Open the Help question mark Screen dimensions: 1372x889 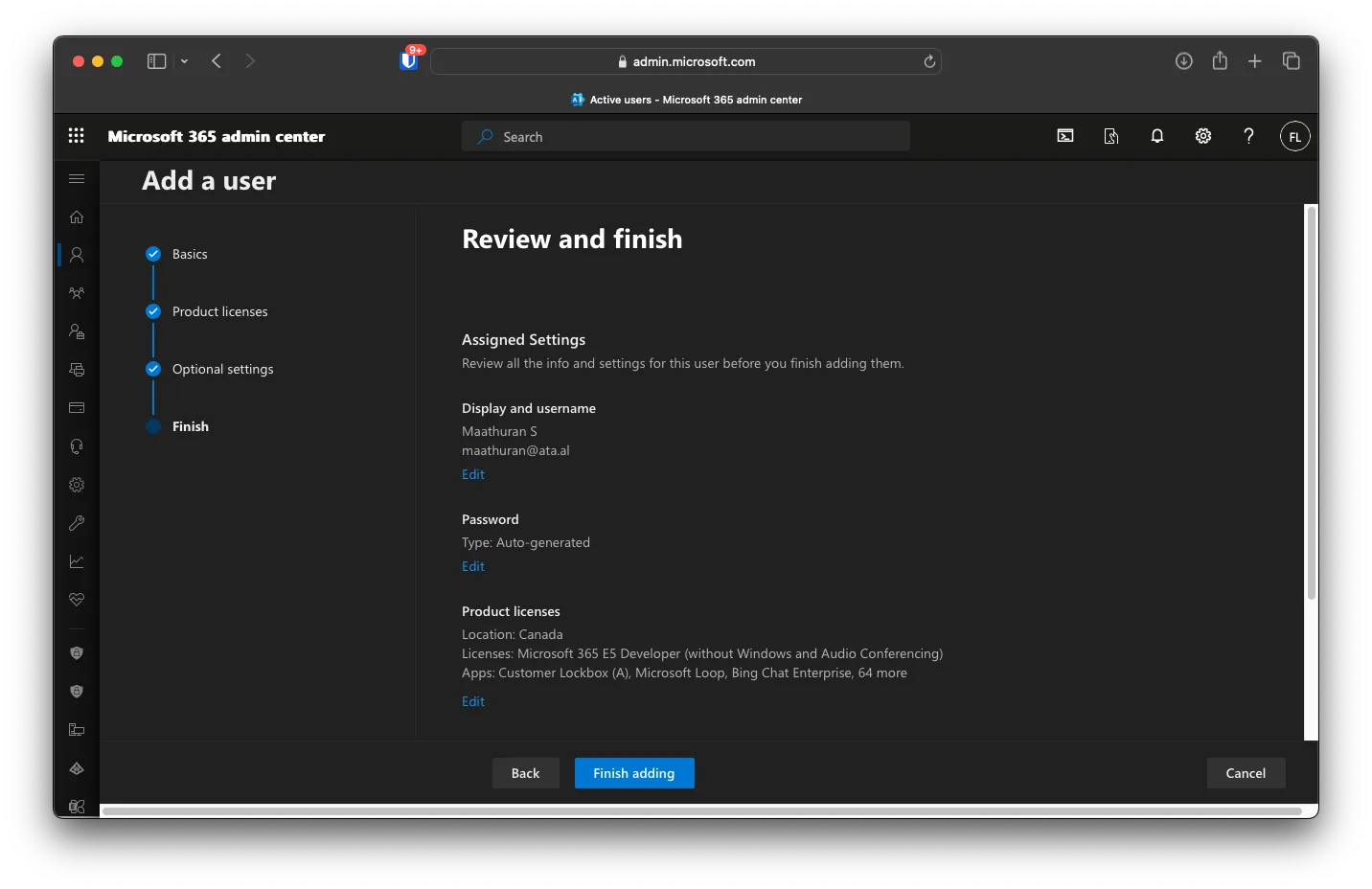tap(1248, 136)
